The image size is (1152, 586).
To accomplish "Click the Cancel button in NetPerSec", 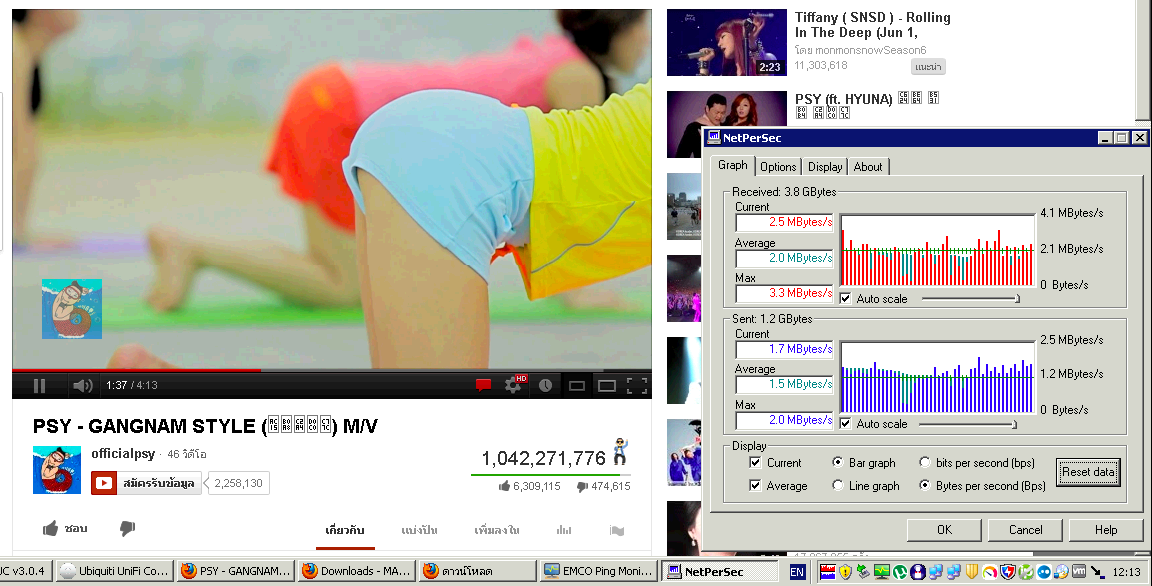I will [1025, 530].
